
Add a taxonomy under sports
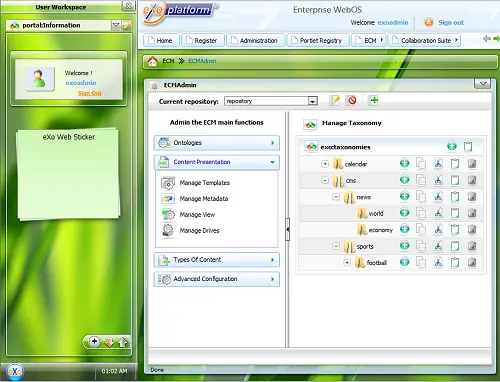click(405, 246)
